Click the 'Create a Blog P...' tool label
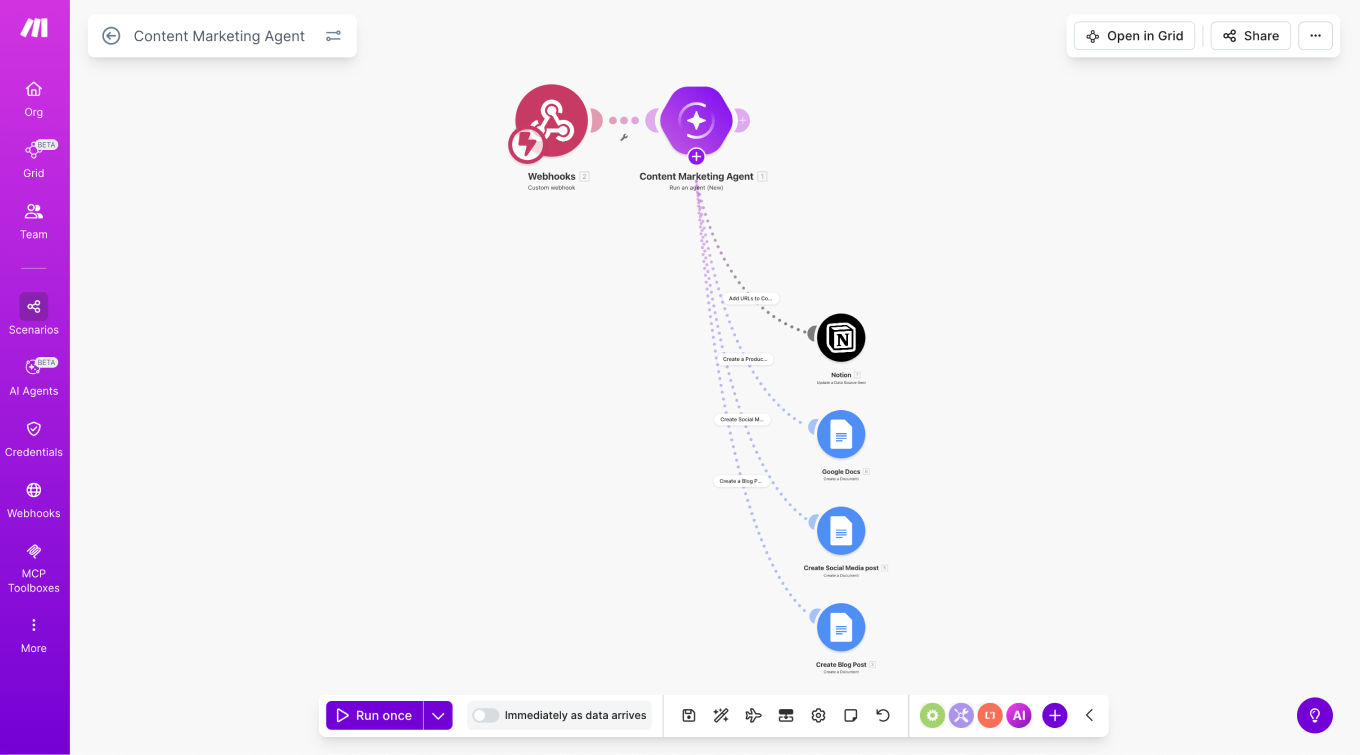The height and width of the screenshot is (755, 1360). click(741, 481)
